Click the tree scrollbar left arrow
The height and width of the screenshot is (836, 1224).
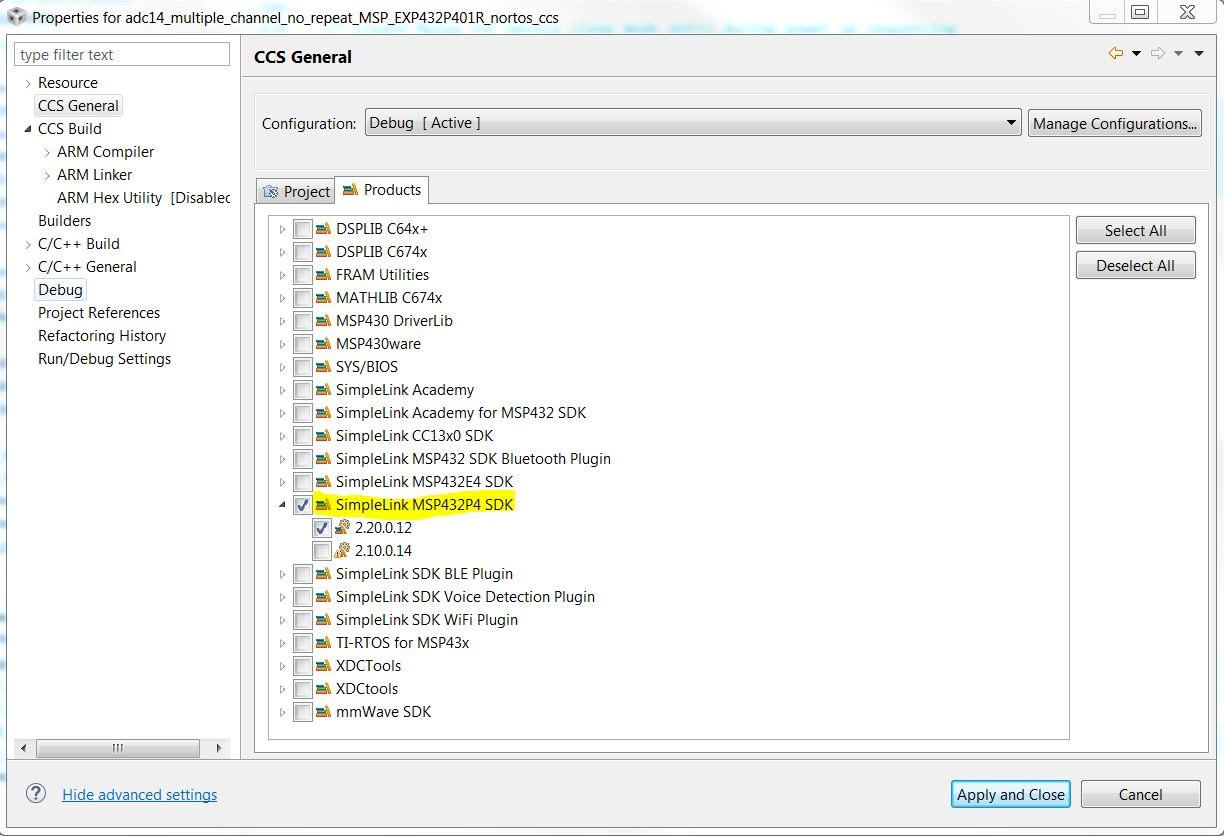pos(24,748)
